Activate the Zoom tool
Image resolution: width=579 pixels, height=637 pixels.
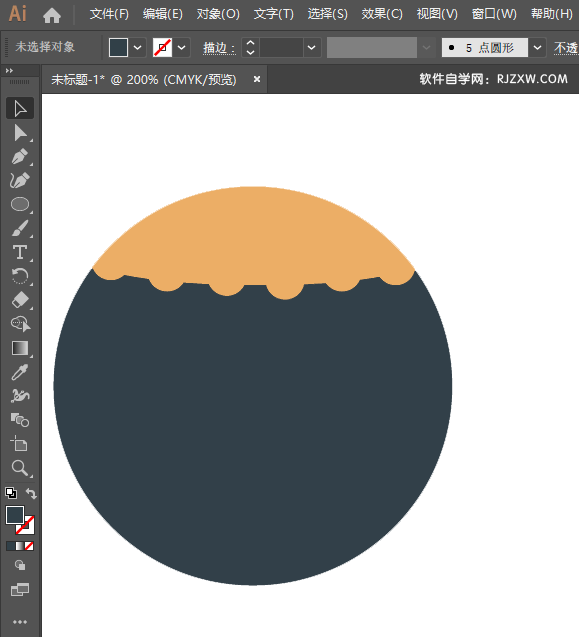[20, 468]
